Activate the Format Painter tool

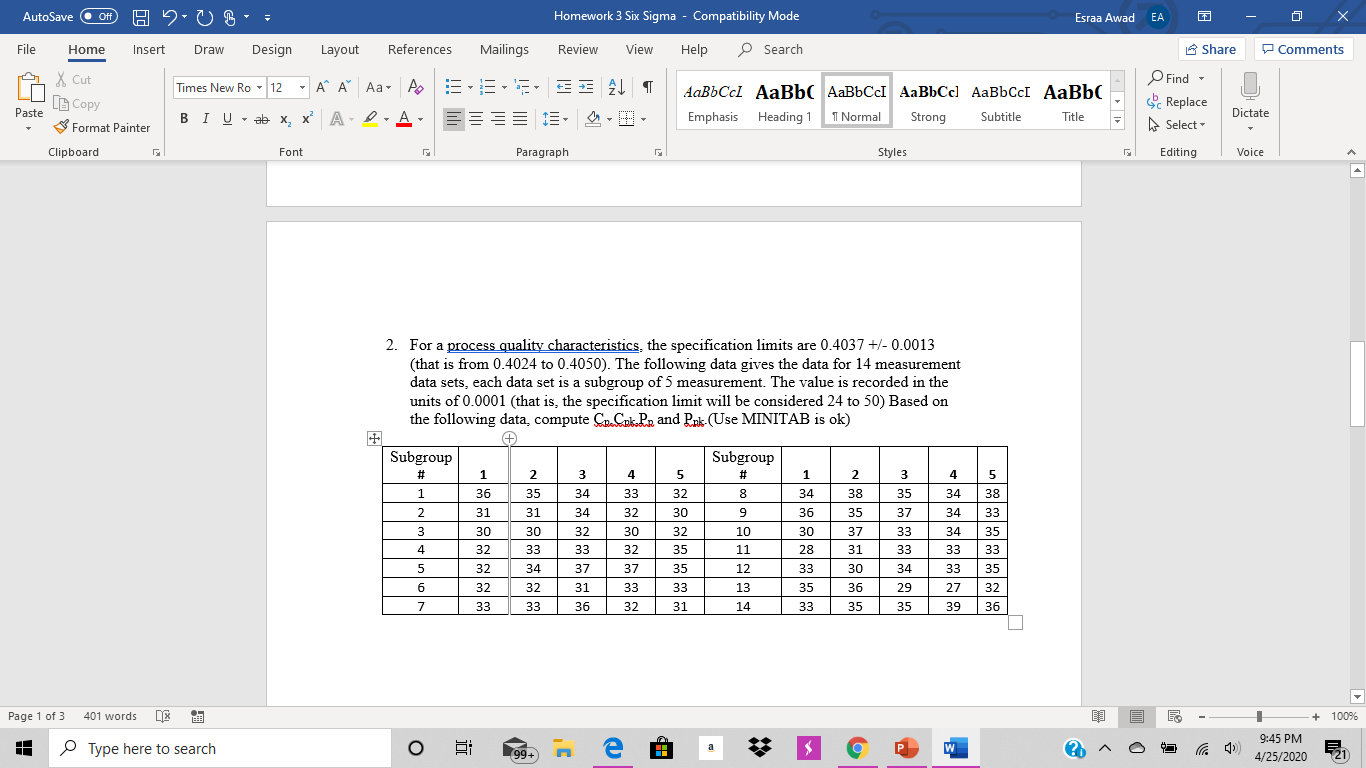[x=103, y=127]
